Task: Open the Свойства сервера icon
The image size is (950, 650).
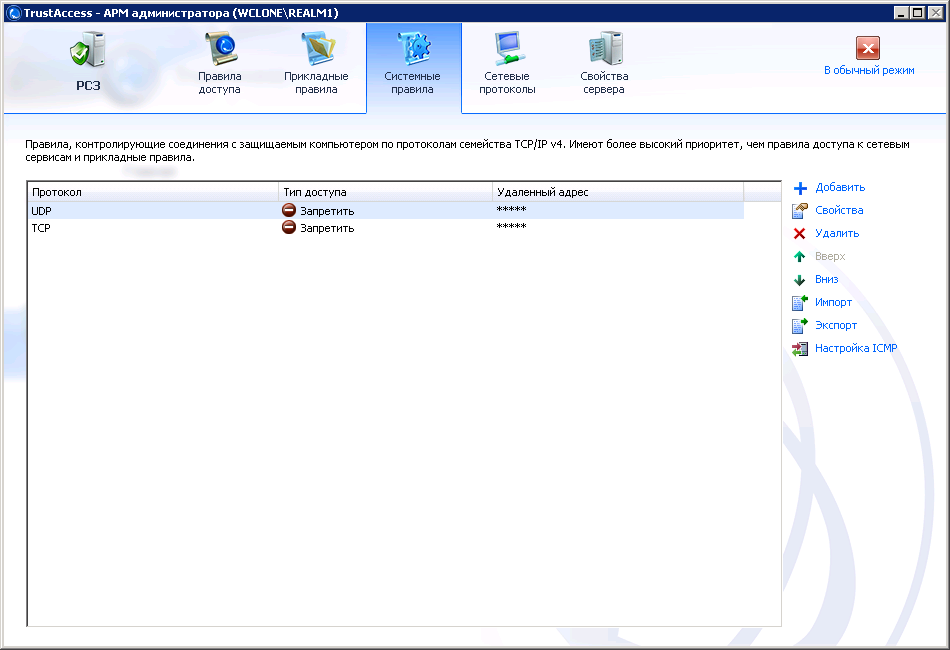Action: 604,50
